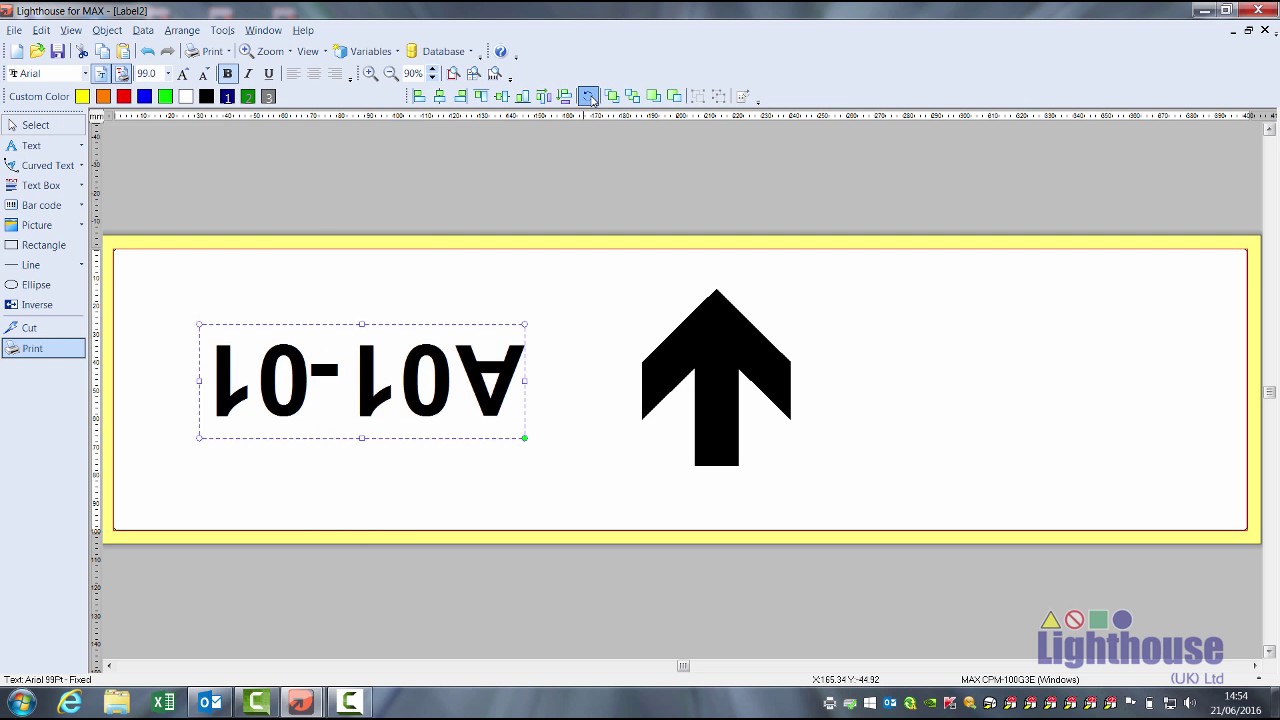Toggle bold formatting
Image resolution: width=1280 pixels, height=720 pixels.
227,74
